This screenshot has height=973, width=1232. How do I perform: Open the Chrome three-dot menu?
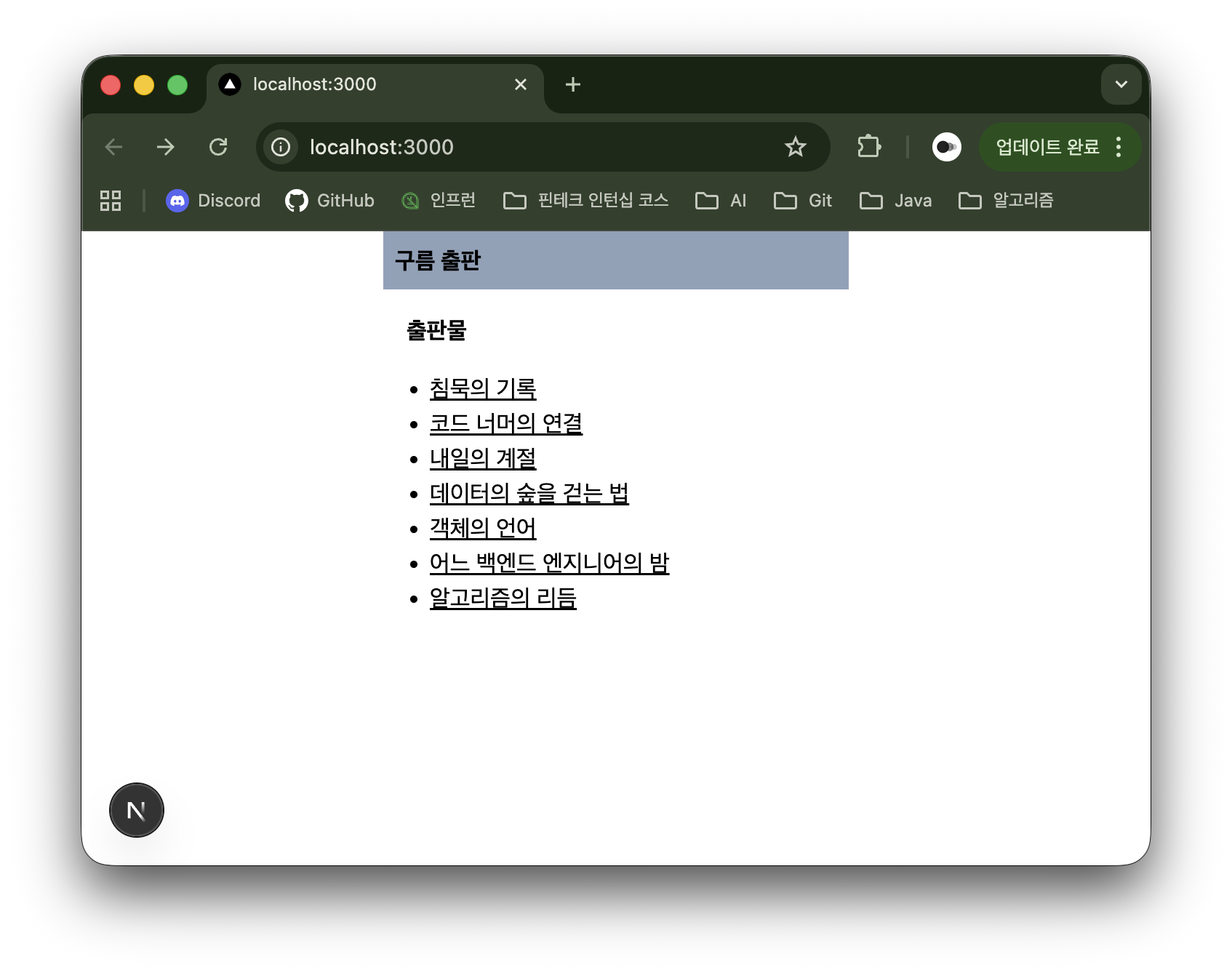click(x=1119, y=147)
